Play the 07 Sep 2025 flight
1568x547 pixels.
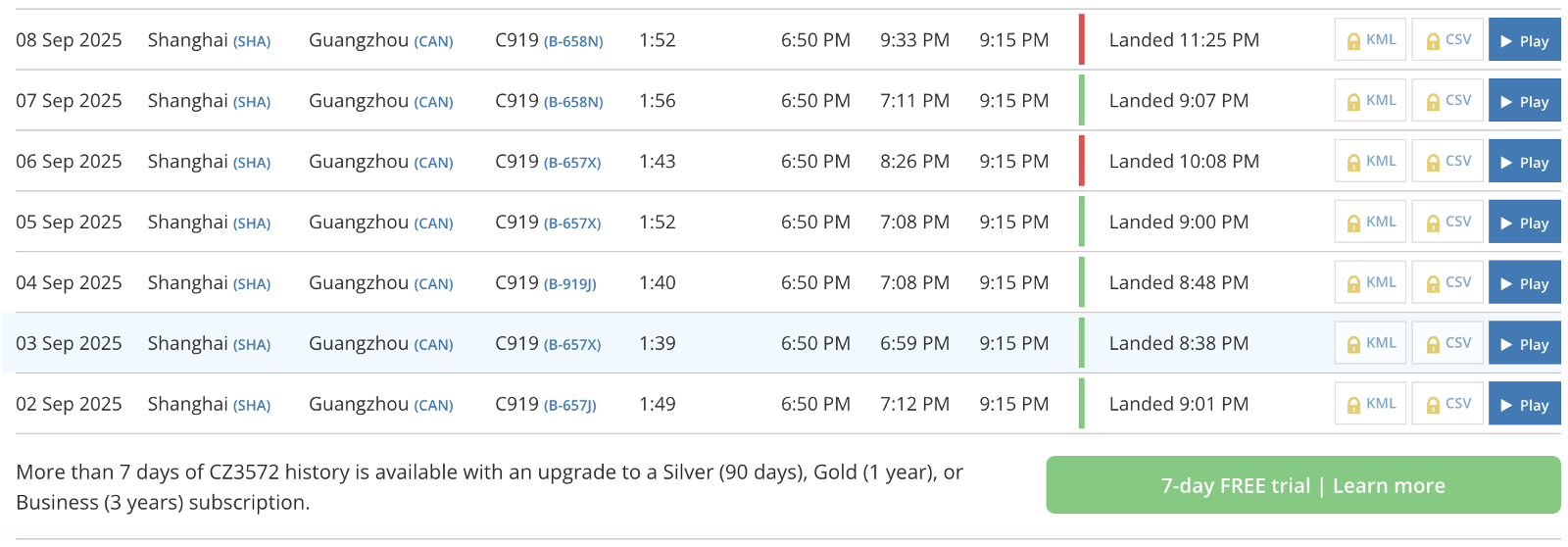1525,101
